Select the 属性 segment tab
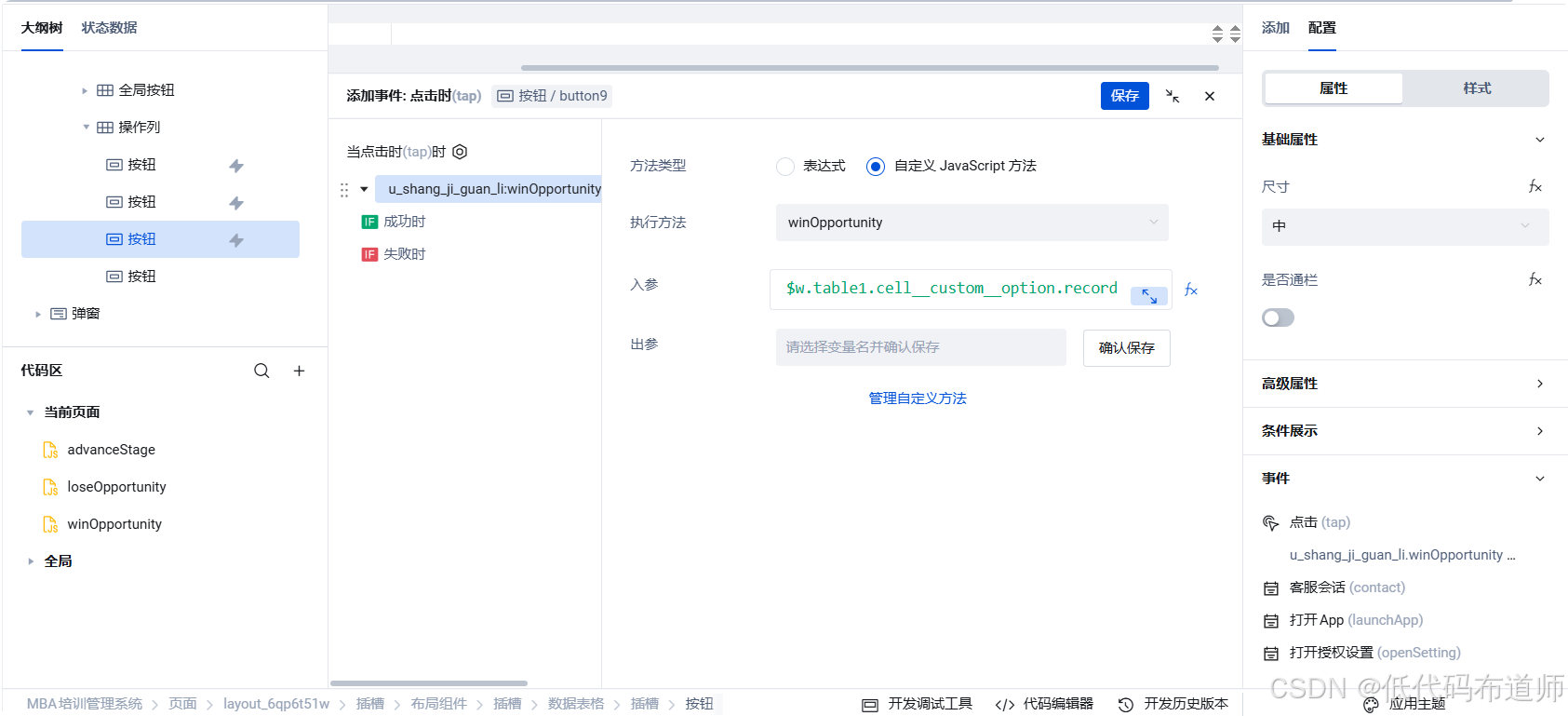1568x716 pixels. [1333, 88]
